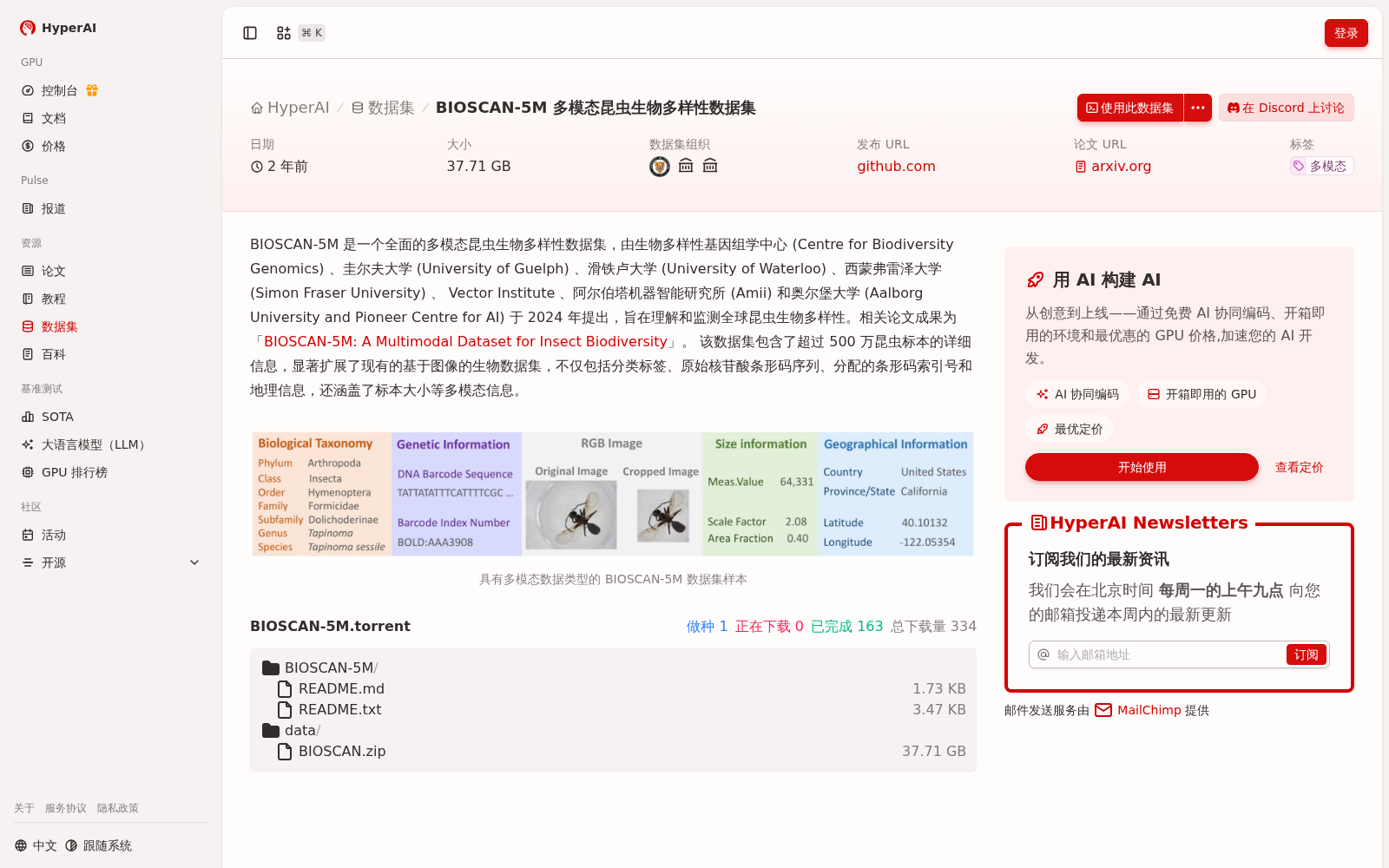The height and width of the screenshot is (868, 1389).
Task: Click the 开始使用 button
Action: click(x=1142, y=467)
